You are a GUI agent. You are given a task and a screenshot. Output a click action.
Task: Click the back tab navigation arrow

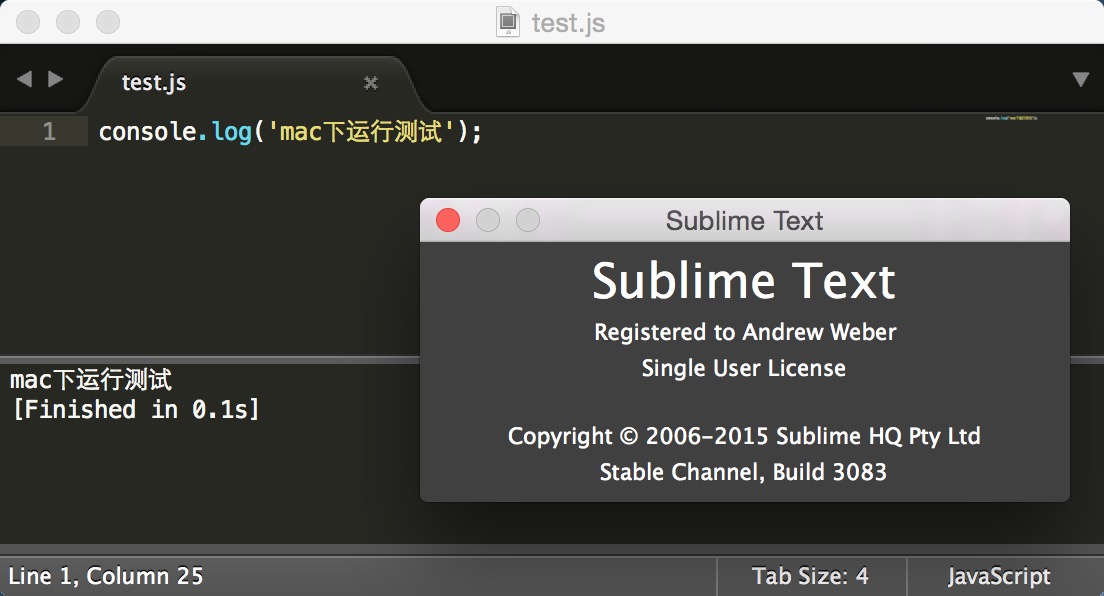click(x=25, y=79)
